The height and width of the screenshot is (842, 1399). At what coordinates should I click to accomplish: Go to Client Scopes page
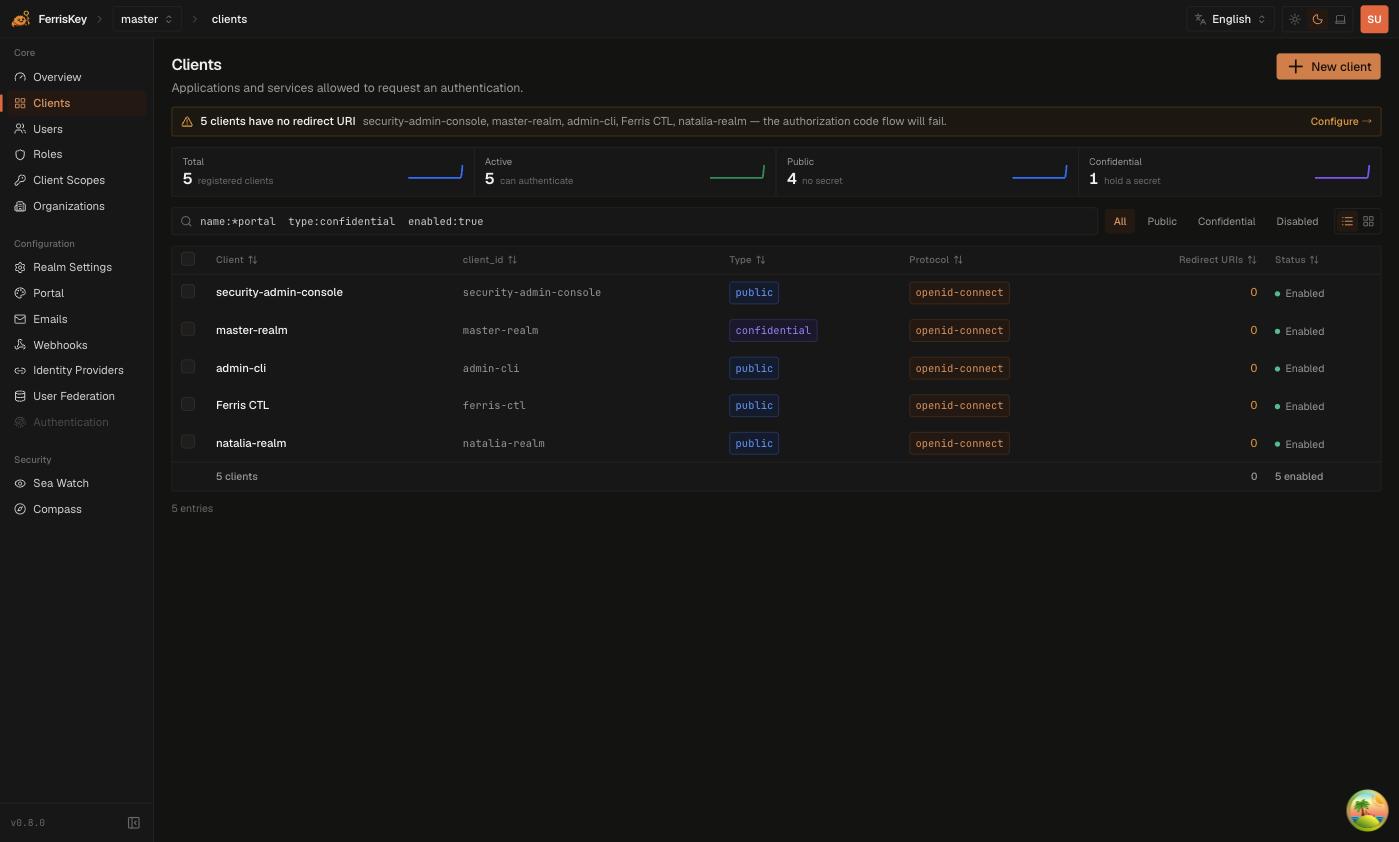[x=75, y=180]
